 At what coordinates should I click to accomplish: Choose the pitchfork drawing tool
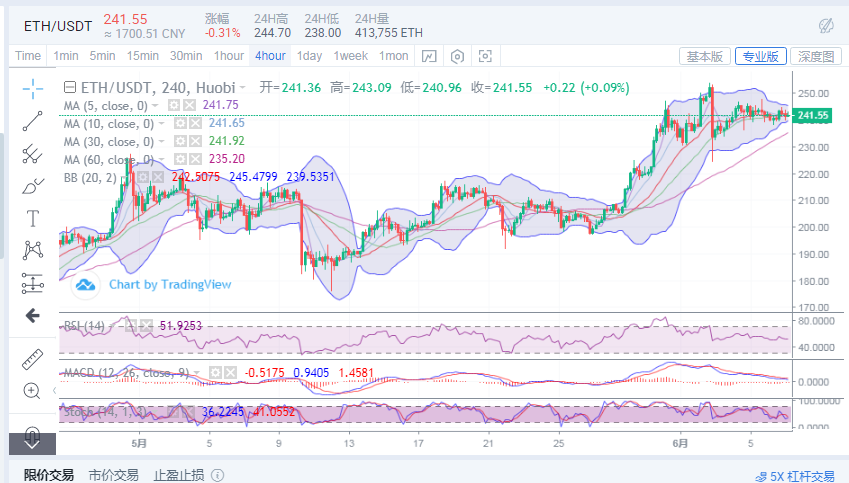click(x=33, y=153)
